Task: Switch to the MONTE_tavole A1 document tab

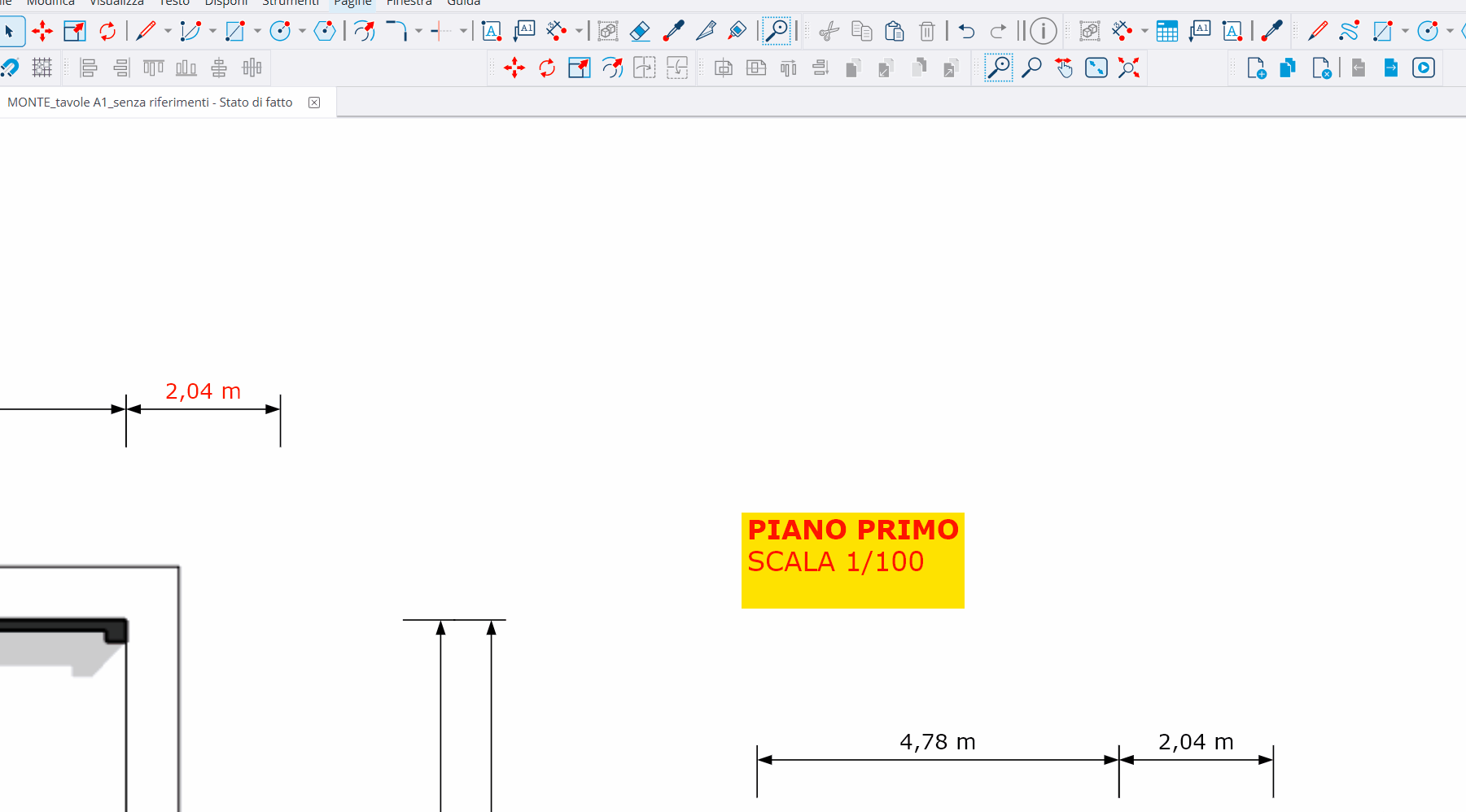Action: click(x=150, y=103)
